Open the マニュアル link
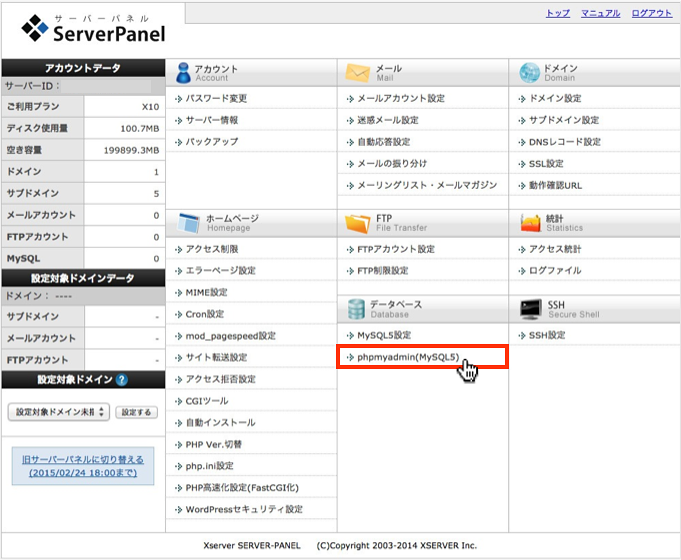Viewport: 681px width, 560px height. point(601,13)
